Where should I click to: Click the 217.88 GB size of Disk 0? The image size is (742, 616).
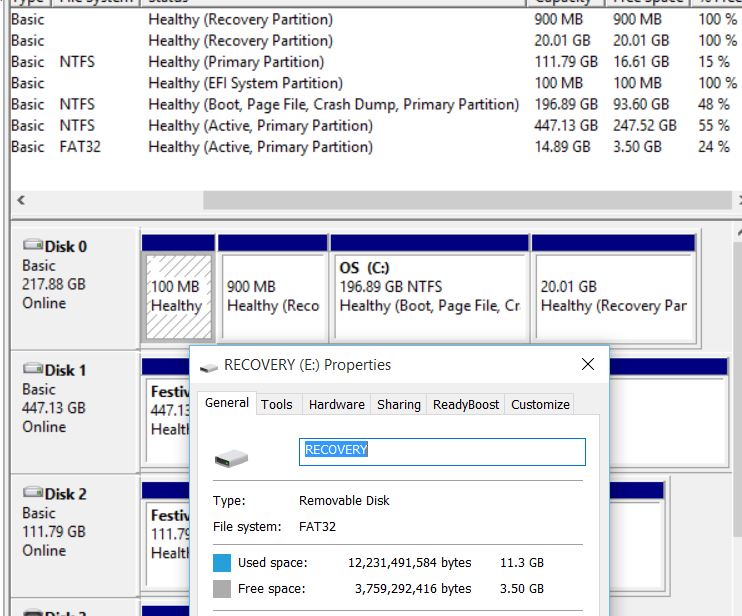tap(54, 284)
